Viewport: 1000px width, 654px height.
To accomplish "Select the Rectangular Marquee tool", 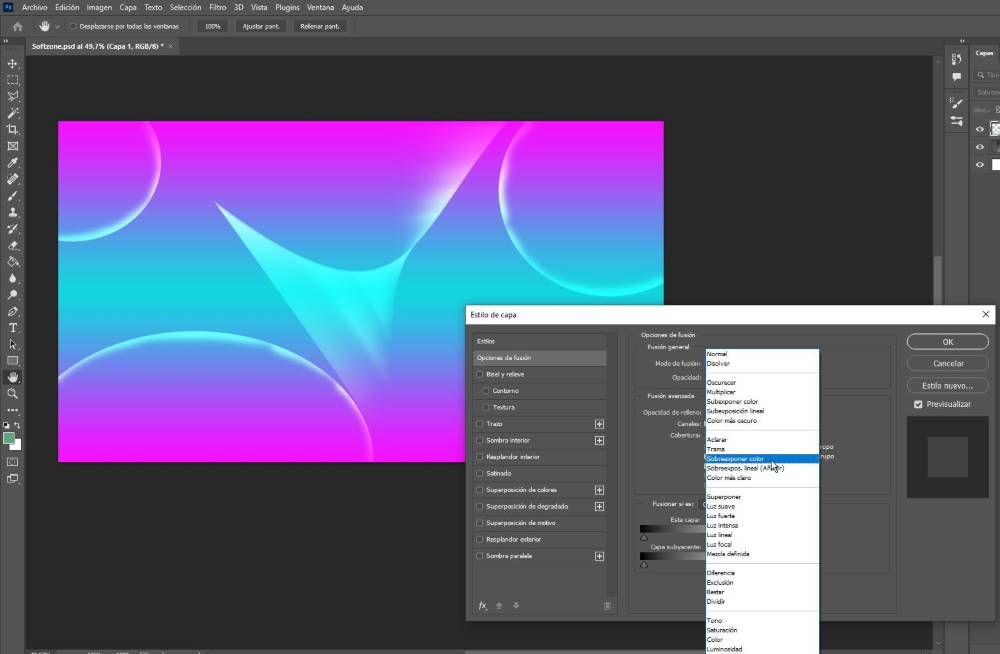I will (x=12, y=80).
